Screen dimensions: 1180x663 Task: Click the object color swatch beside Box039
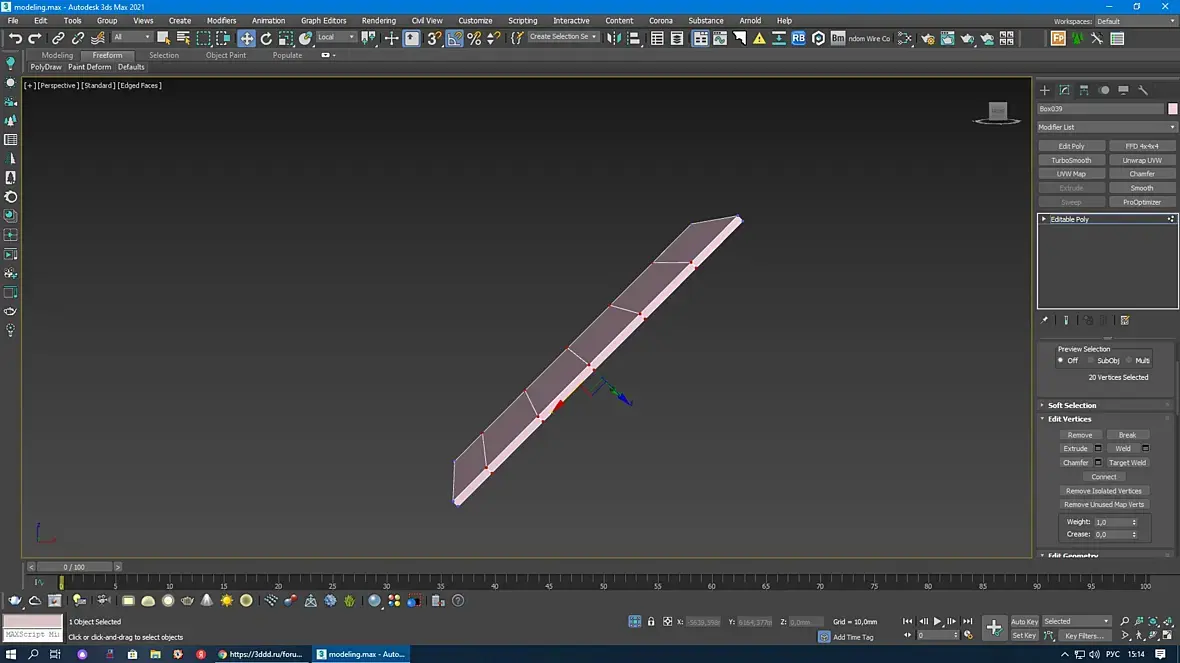1173,108
